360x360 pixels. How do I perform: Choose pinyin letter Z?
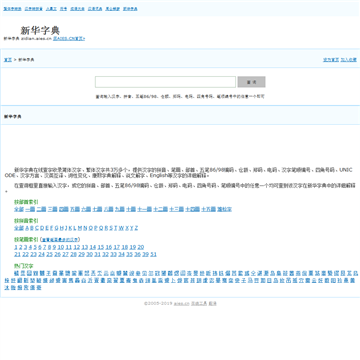coord(136,228)
